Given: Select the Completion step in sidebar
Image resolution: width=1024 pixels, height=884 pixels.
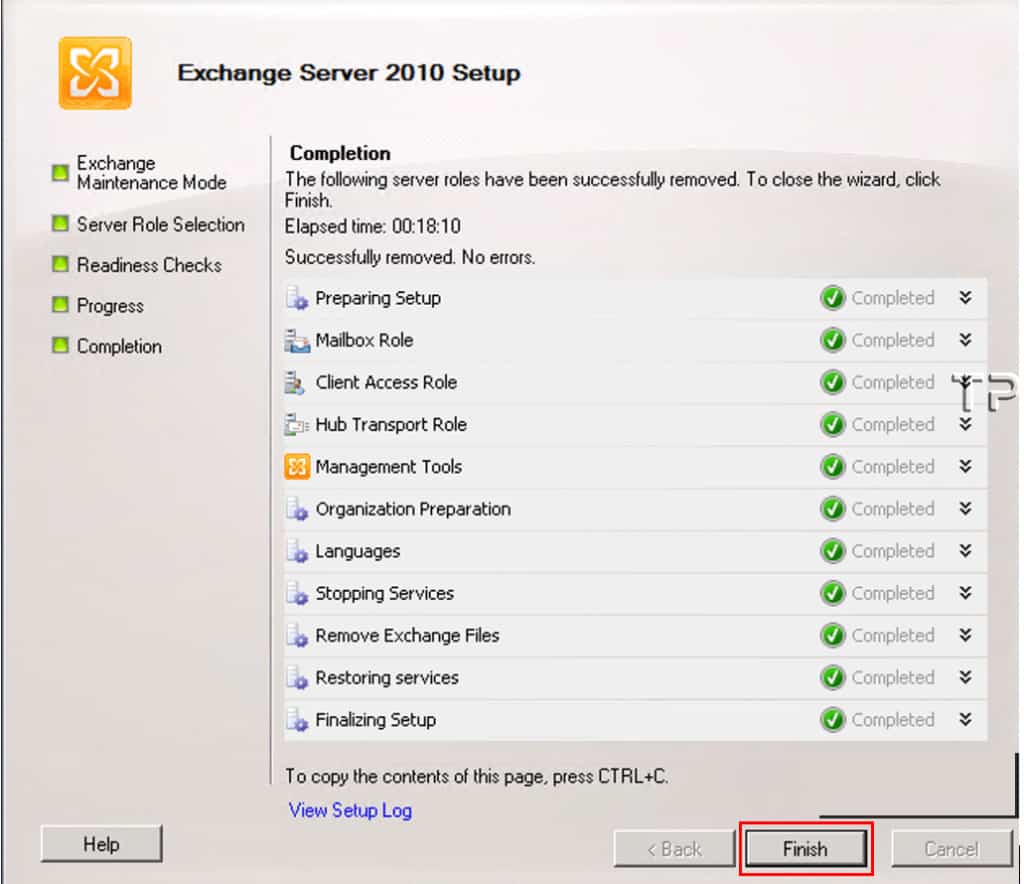Looking at the screenshot, I should click(x=119, y=346).
